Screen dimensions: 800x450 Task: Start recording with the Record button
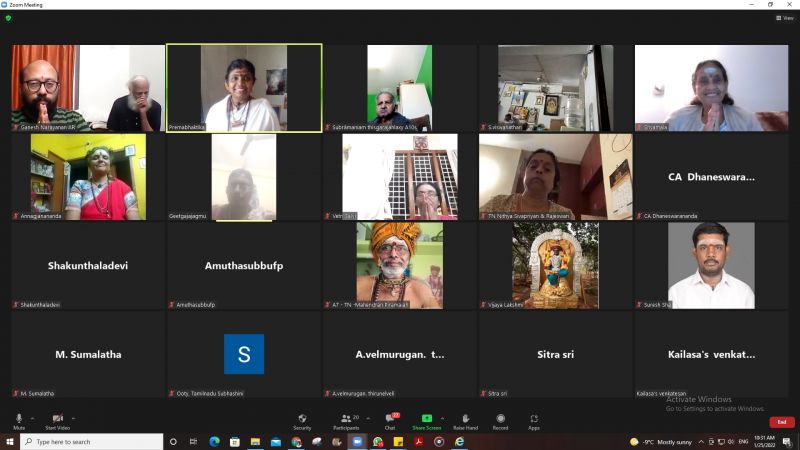500,420
